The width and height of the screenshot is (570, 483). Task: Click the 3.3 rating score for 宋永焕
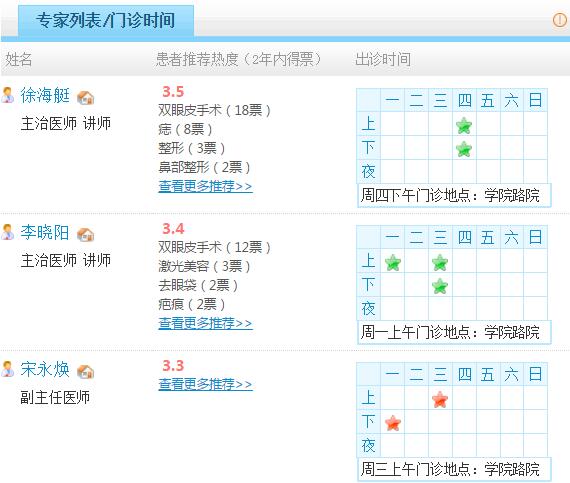pos(173,366)
